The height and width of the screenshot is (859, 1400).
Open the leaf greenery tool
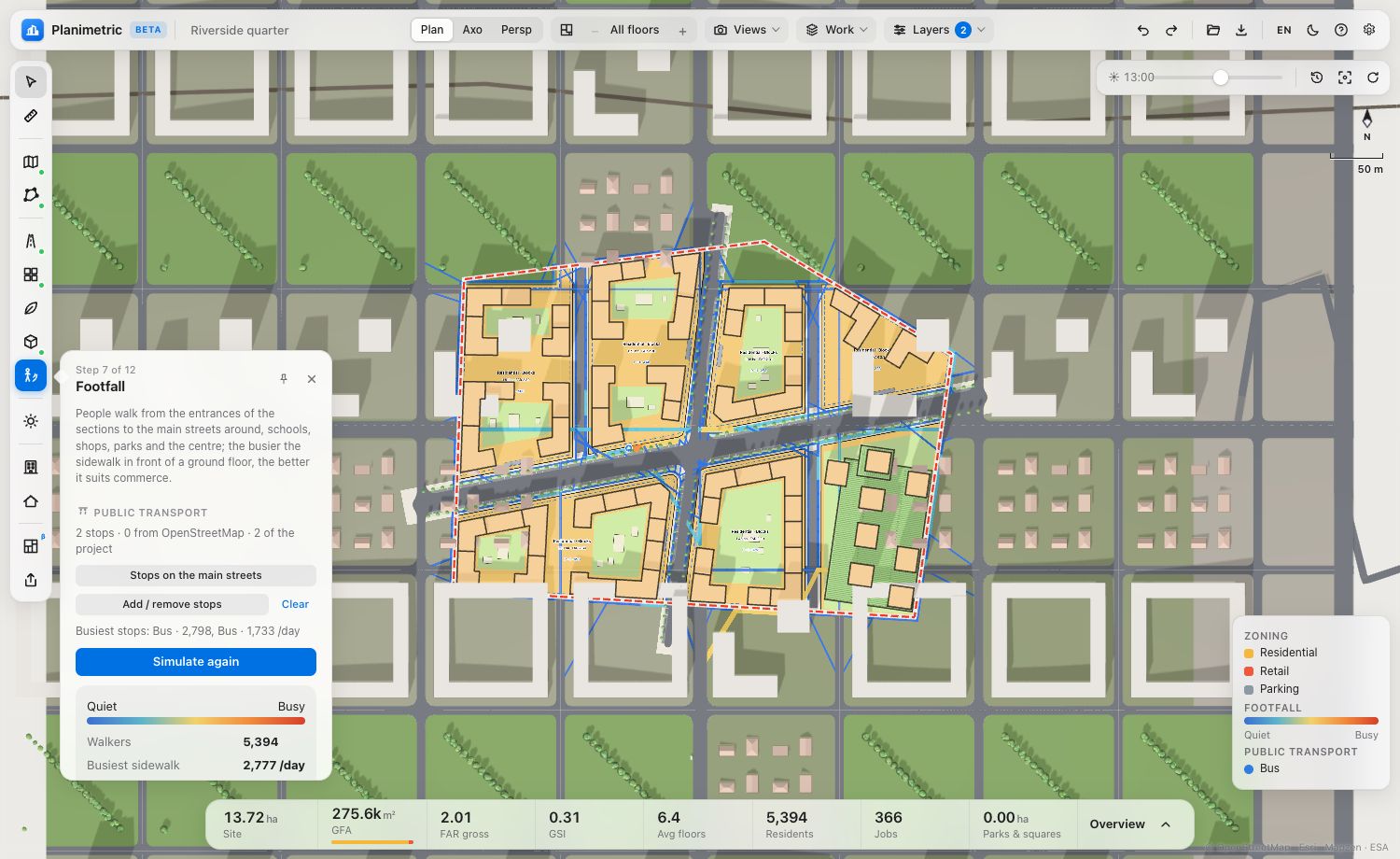point(31,308)
